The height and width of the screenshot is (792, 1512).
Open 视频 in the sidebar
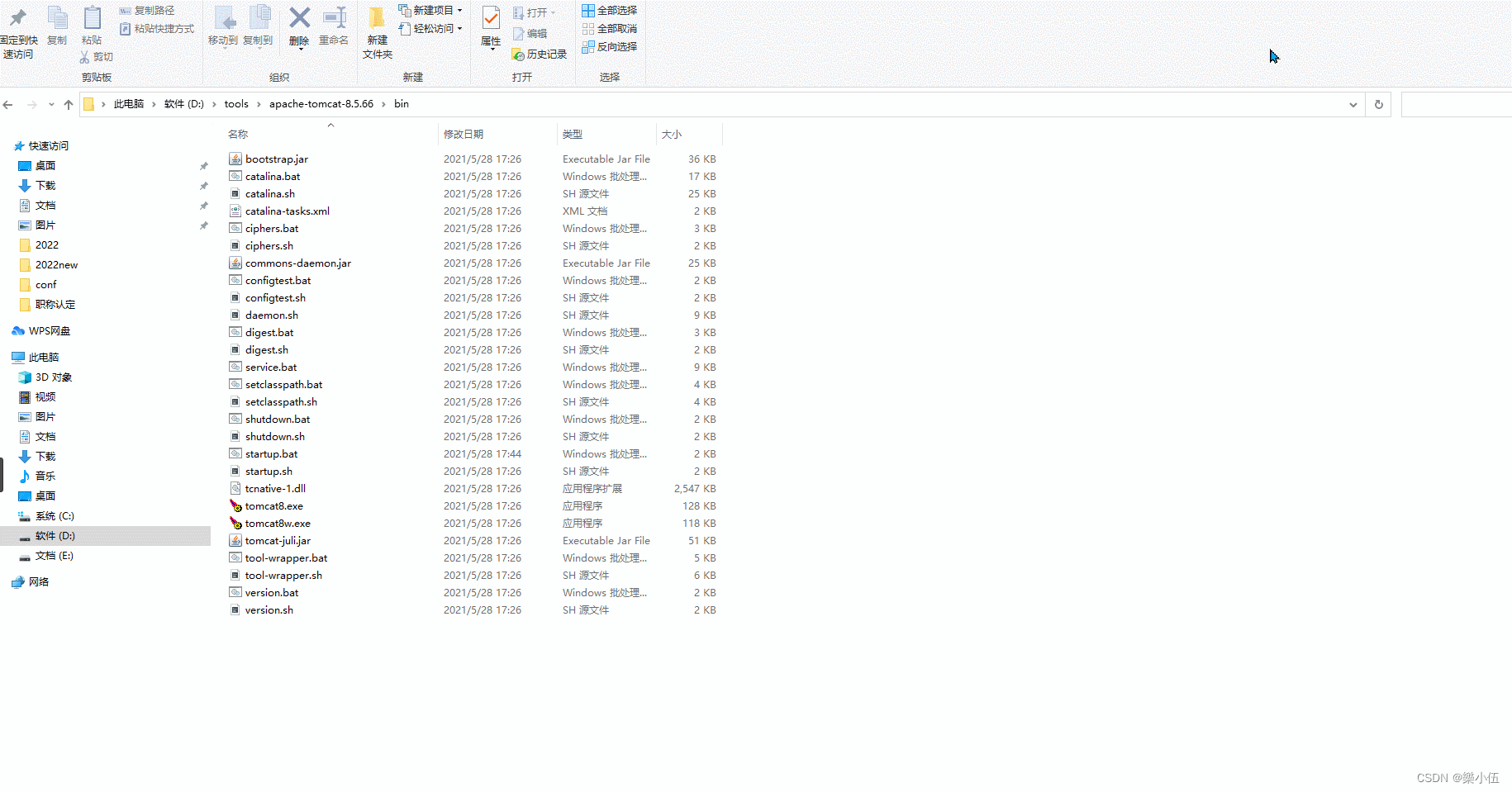click(45, 397)
